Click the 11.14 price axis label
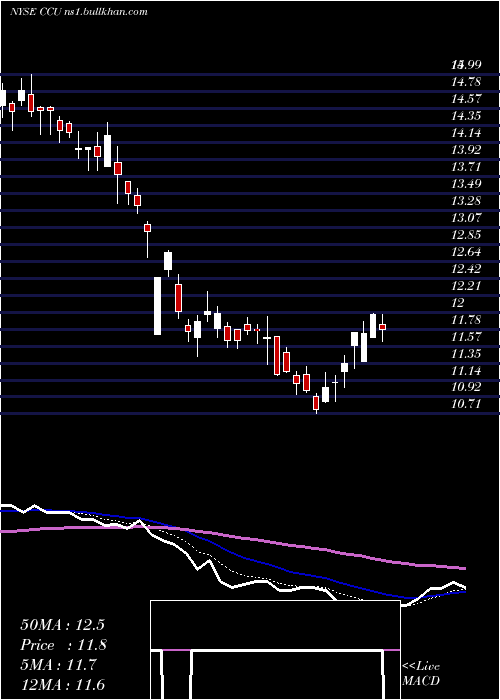 pos(466,371)
